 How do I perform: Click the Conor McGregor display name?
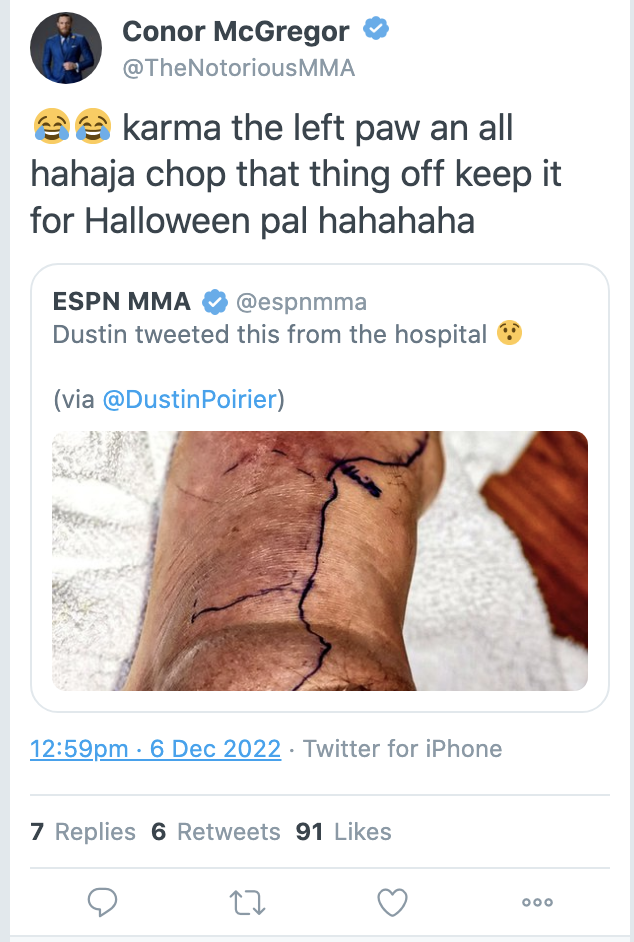(236, 31)
